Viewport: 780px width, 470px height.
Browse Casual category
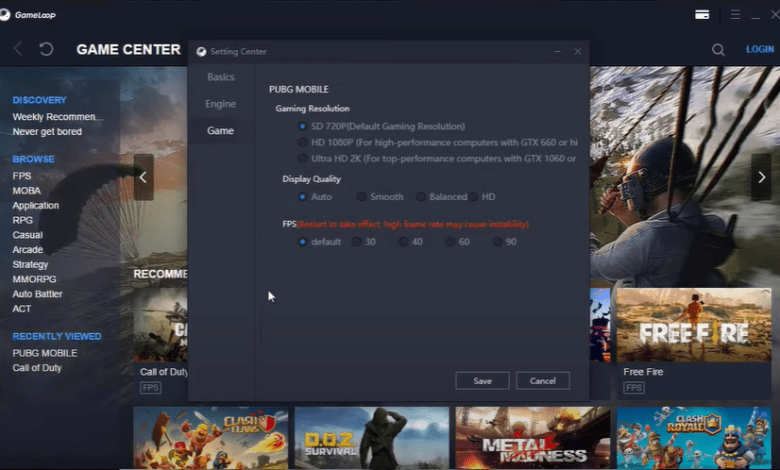click(27, 235)
